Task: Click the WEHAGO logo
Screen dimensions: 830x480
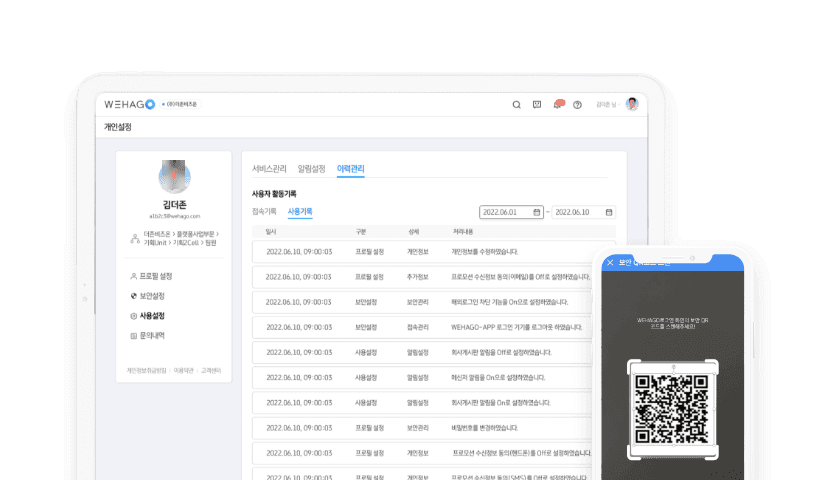Action: pyautogui.click(x=129, y=104)
